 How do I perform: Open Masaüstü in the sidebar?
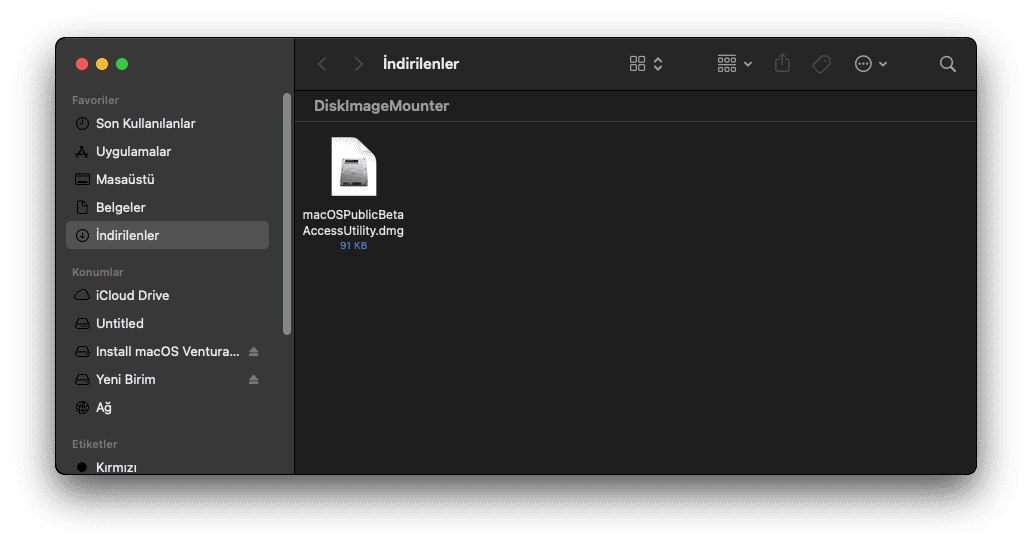(x=167, y=180)
